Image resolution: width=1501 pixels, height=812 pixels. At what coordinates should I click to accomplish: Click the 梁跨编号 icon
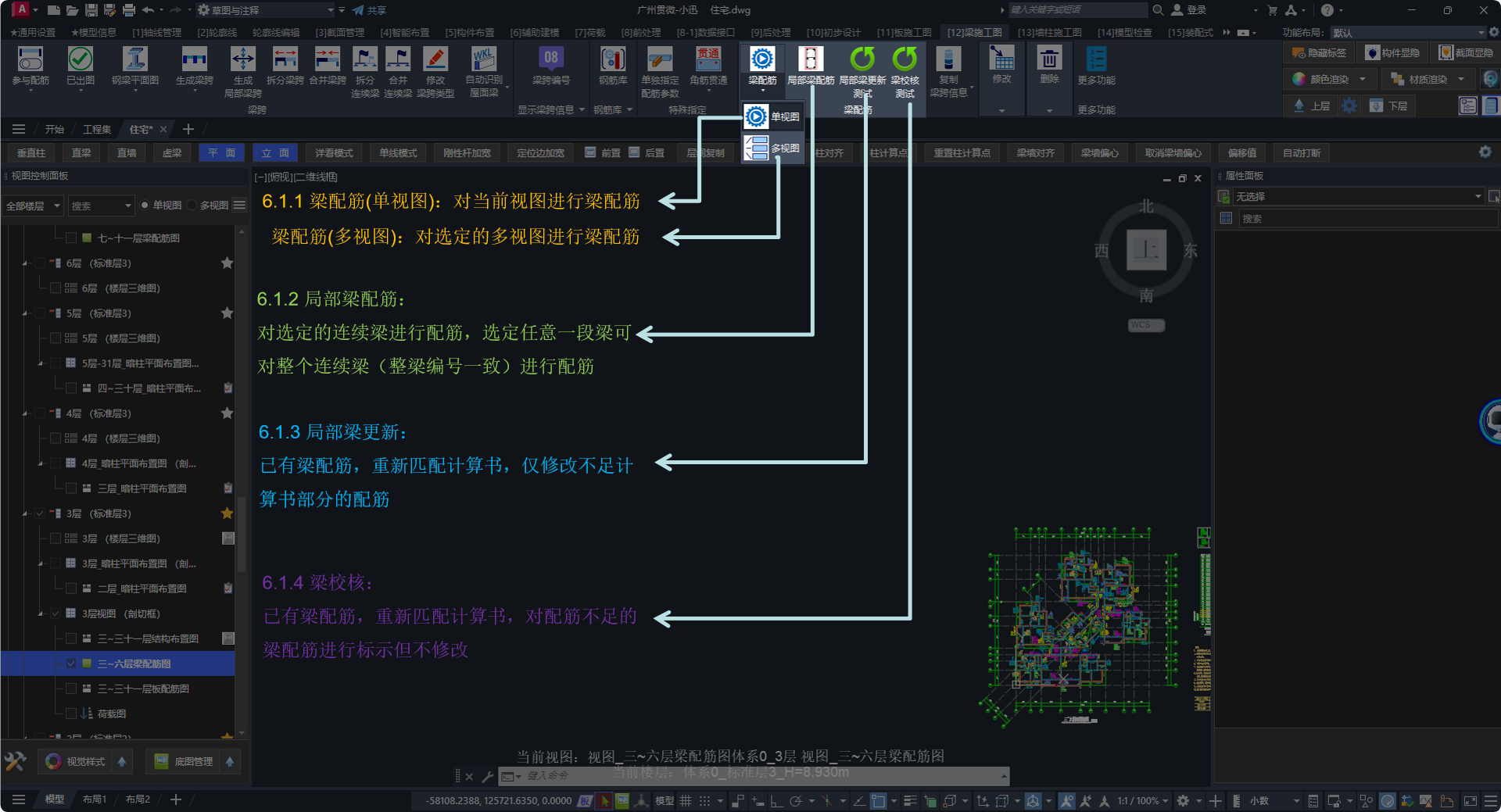pos(550,60)
